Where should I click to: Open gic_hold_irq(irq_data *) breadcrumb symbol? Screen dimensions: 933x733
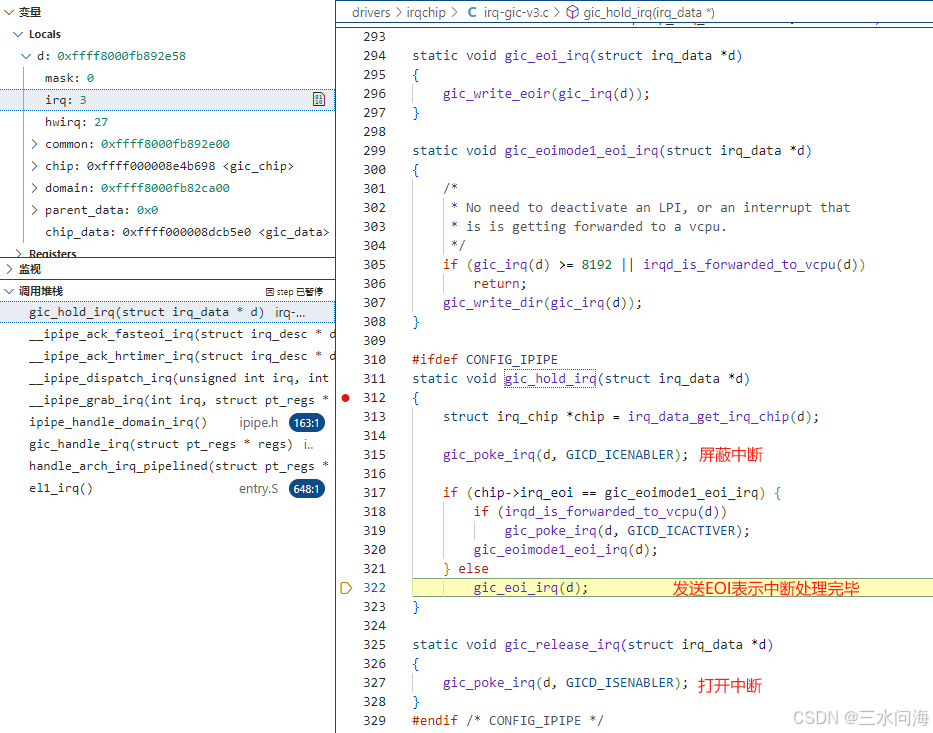pos(649,12)
